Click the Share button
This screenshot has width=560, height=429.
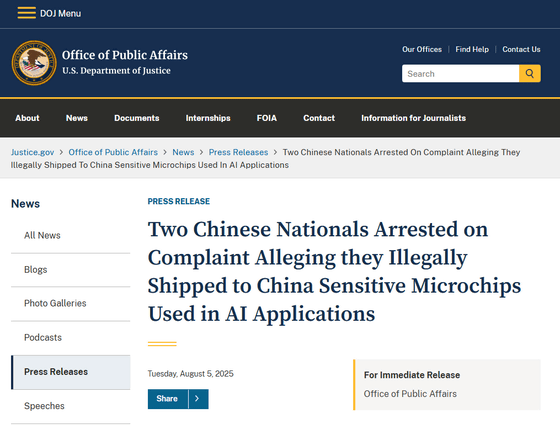167,399
